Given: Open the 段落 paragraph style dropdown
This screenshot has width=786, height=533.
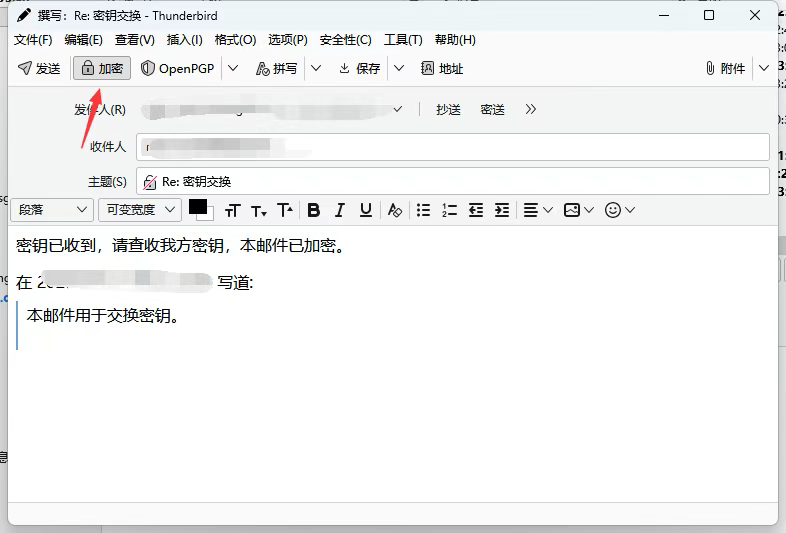Looking at the screenshot, I should tap(52, 210).
